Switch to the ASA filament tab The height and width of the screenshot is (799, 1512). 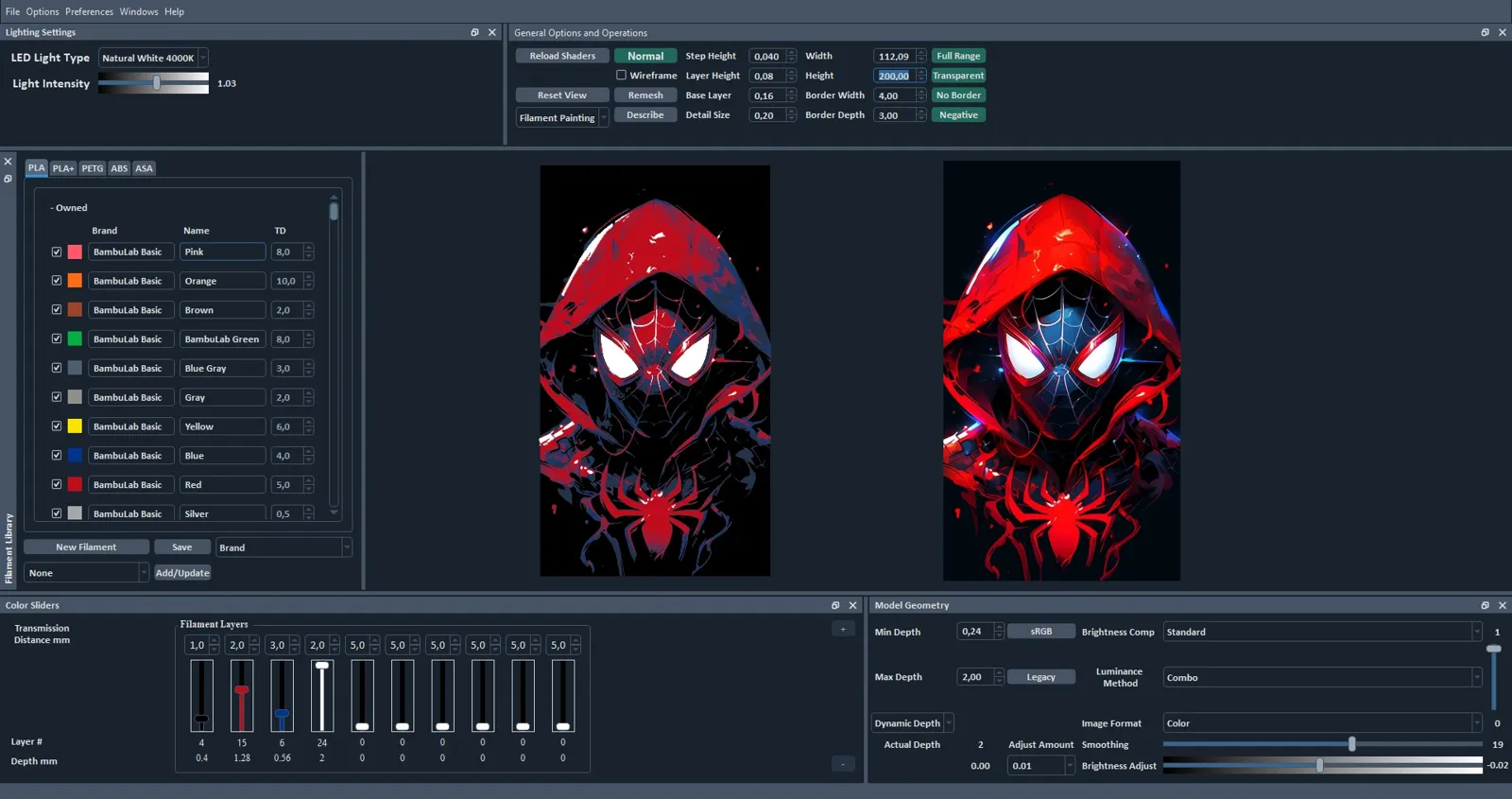[144, 168]
